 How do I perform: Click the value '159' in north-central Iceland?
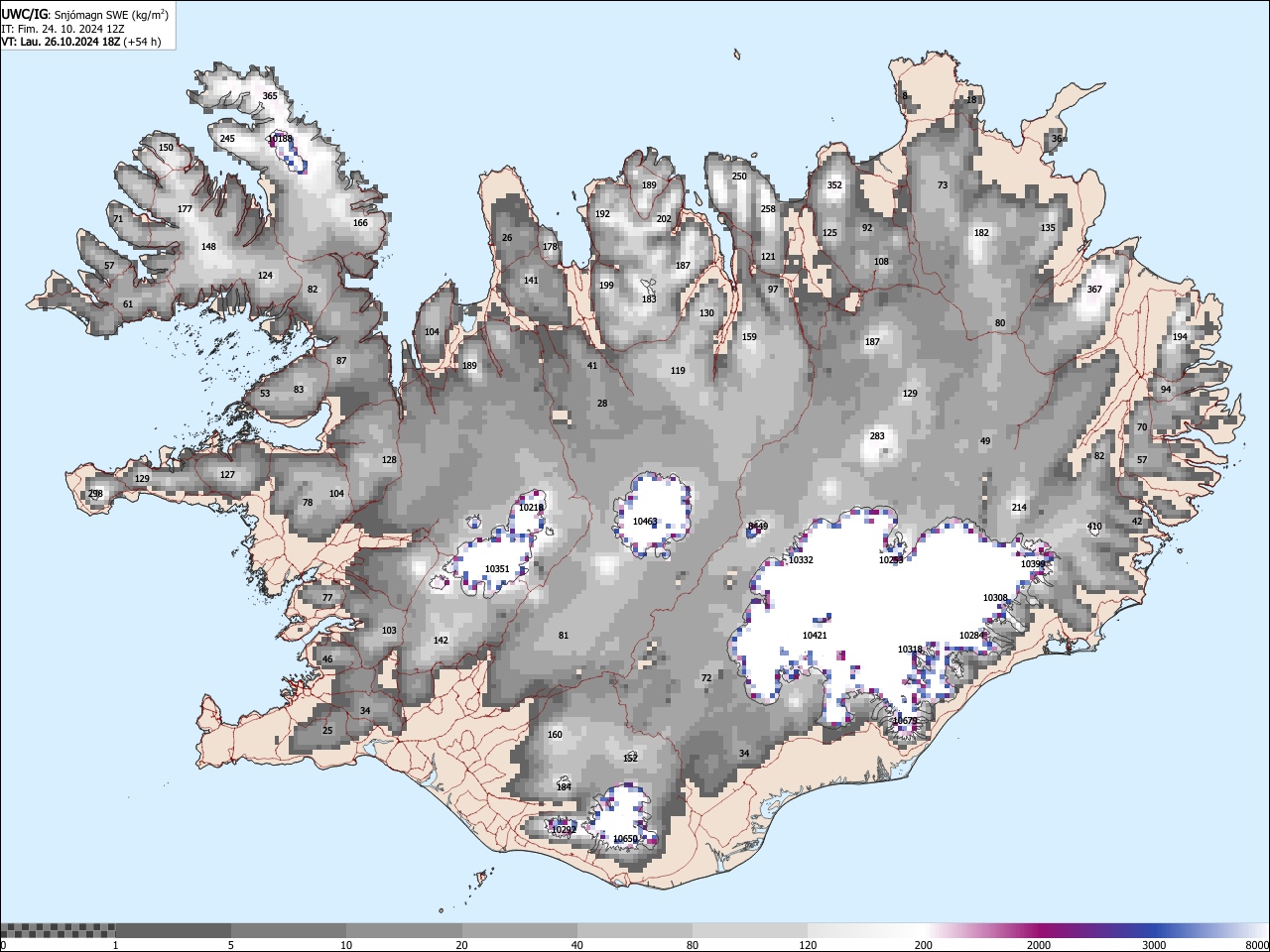(x=749, y=337)
